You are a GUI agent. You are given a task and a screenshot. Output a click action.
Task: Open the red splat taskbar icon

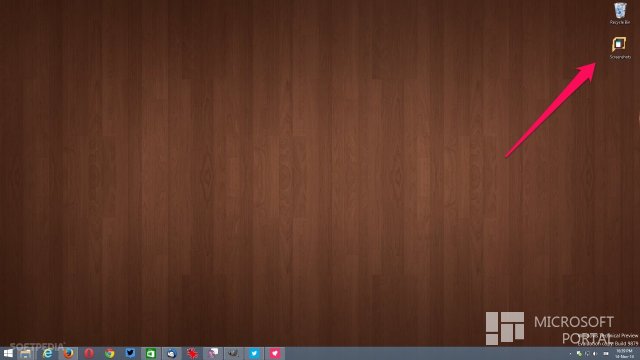pyautogui.click(x=192, y=353)
